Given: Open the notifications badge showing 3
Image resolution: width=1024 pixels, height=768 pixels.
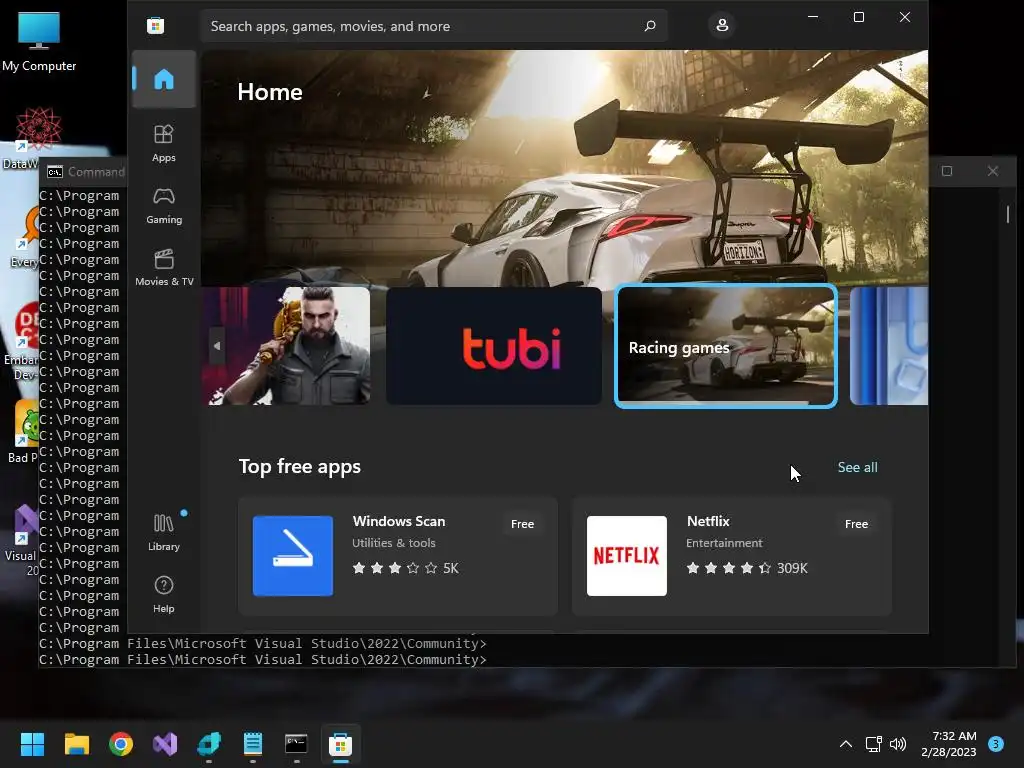Looking at the screenshot, I should click(996, 744).
